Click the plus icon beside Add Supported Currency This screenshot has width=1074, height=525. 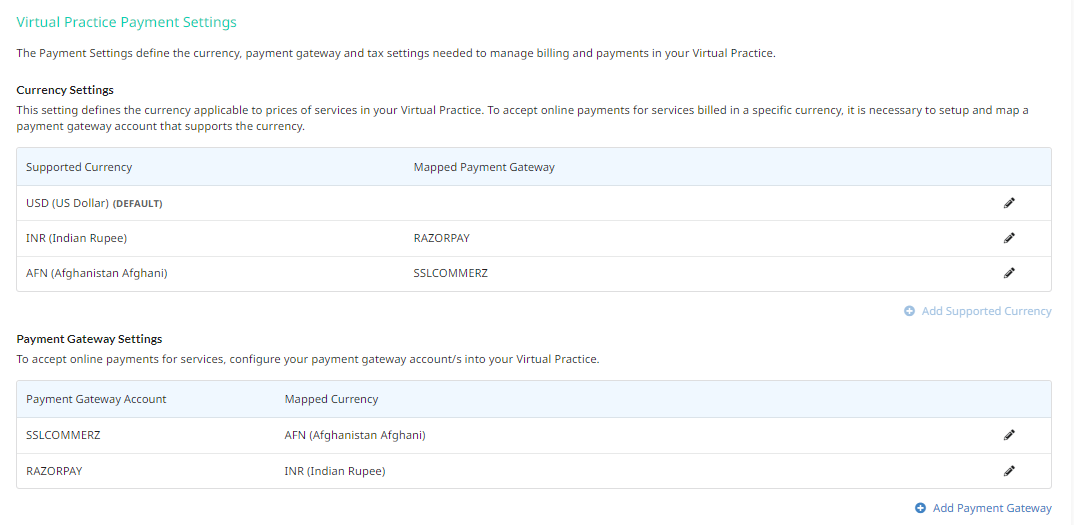[x=910, y=311]
